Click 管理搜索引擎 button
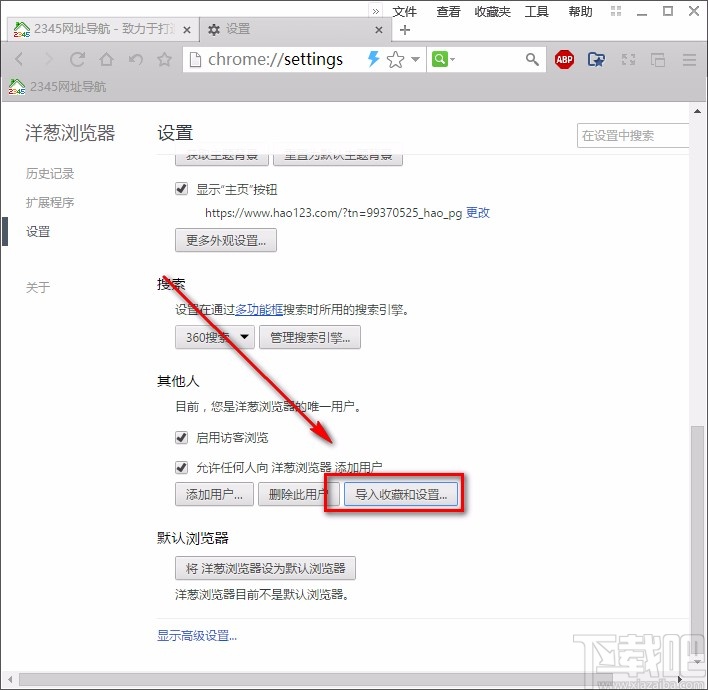Screen dimensions: 708x690 [310, 337]
